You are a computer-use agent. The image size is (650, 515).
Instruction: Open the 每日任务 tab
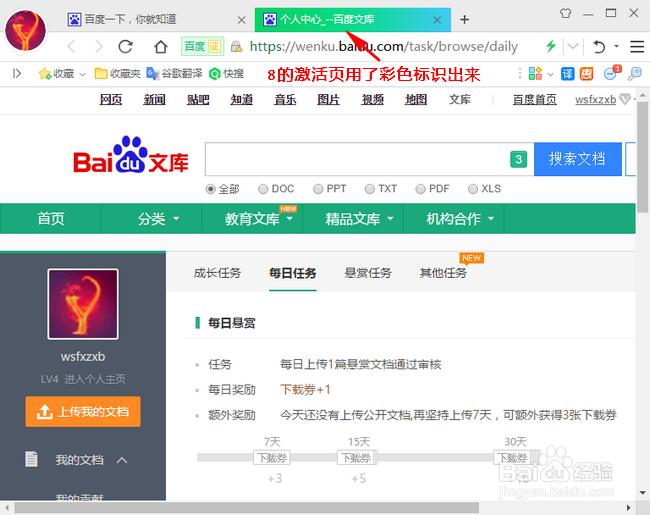click(x=293, y=273)
